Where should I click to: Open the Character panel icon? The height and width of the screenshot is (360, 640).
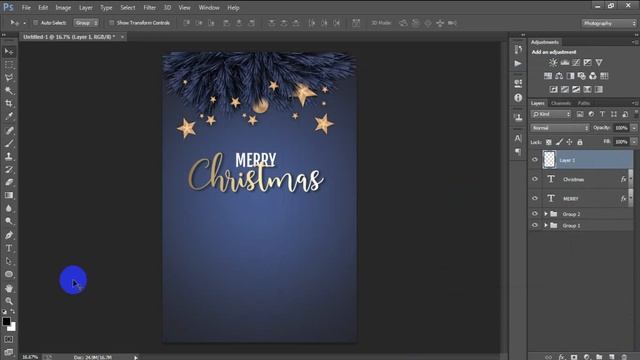(518, 138)
